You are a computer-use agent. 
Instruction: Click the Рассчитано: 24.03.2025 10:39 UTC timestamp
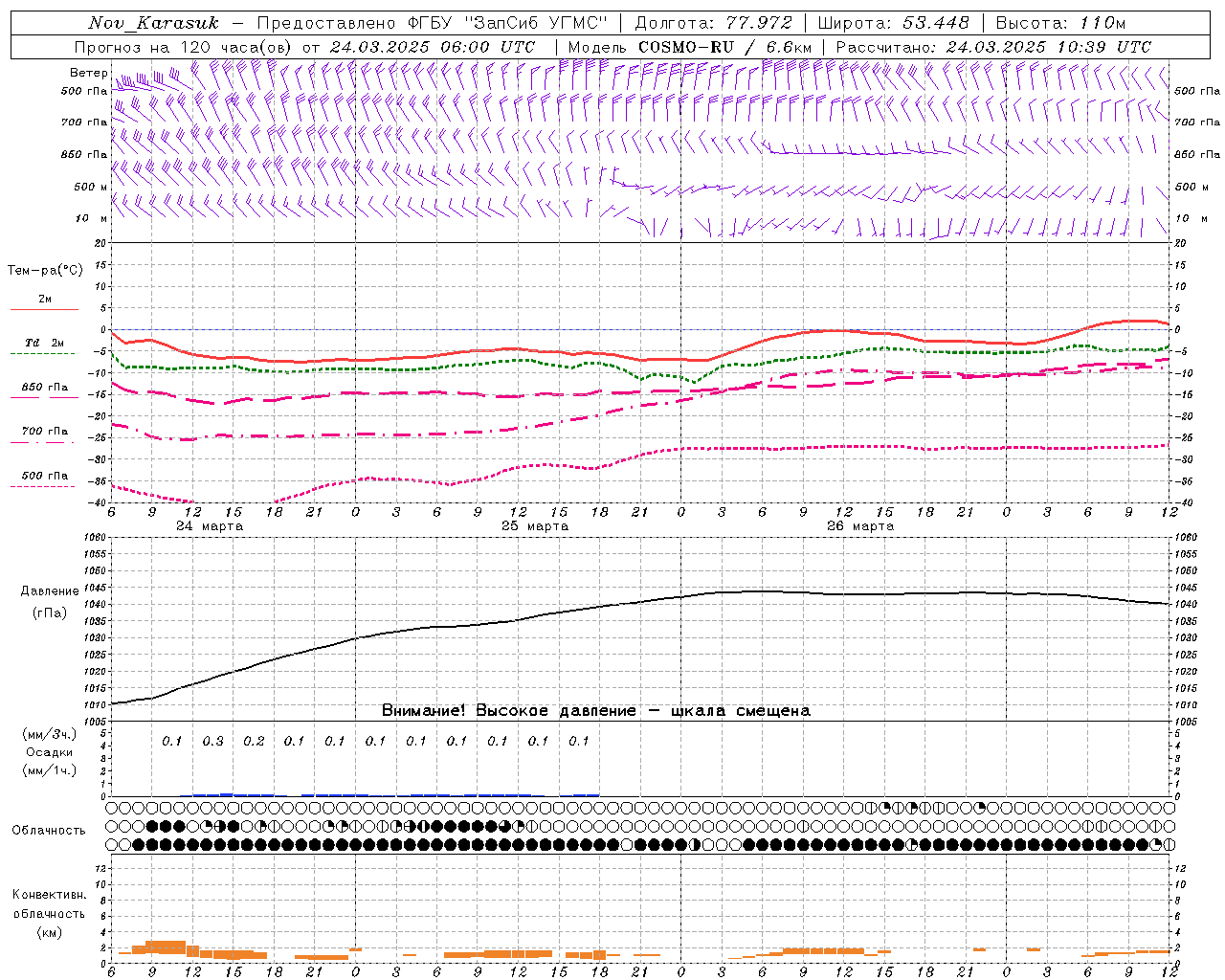click(993, 47)
